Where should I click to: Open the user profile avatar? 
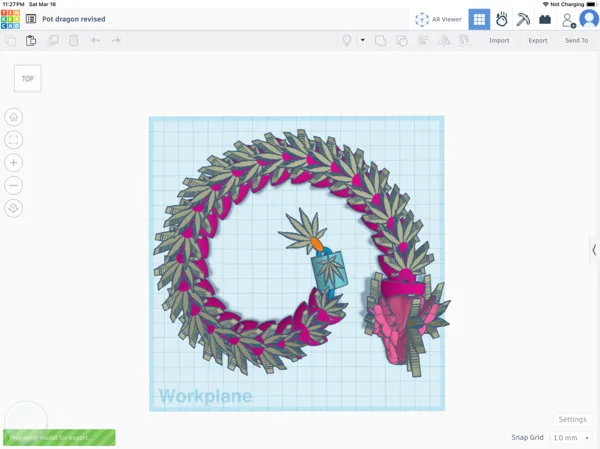(x=589, y=19)
